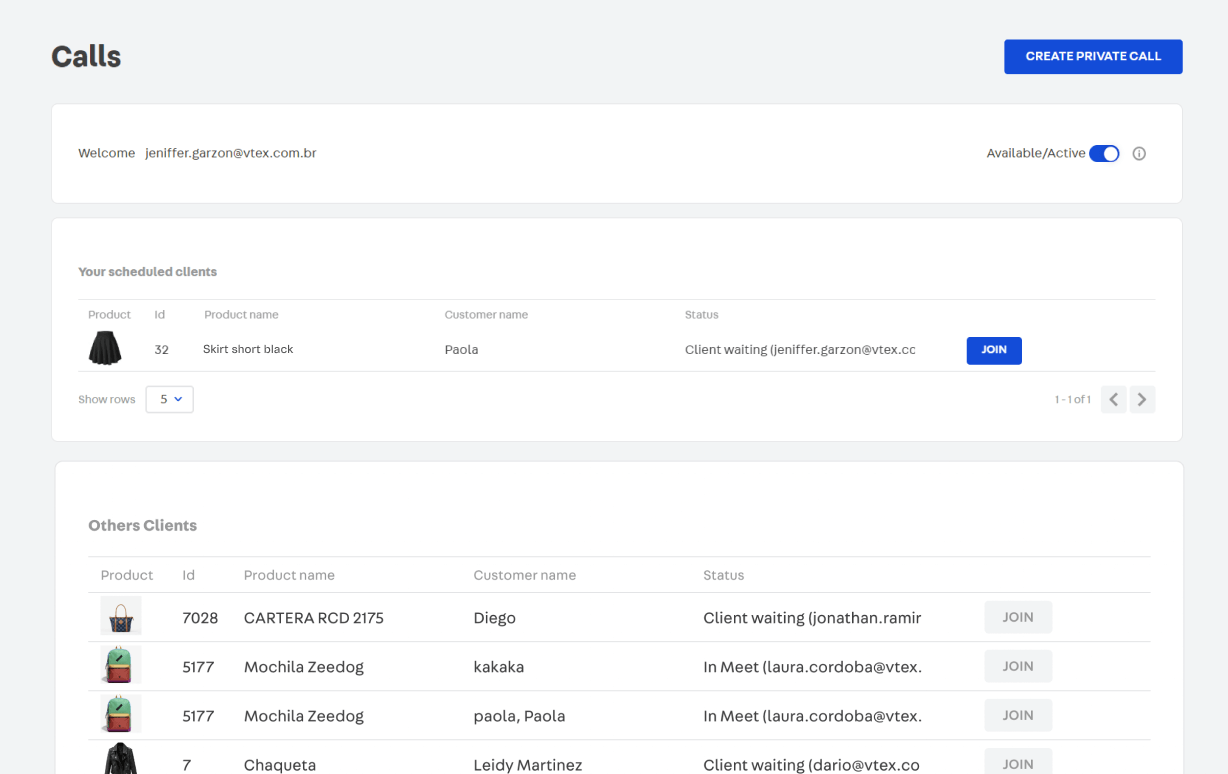Click the Status column header in scheduled clients

(701, 315)
